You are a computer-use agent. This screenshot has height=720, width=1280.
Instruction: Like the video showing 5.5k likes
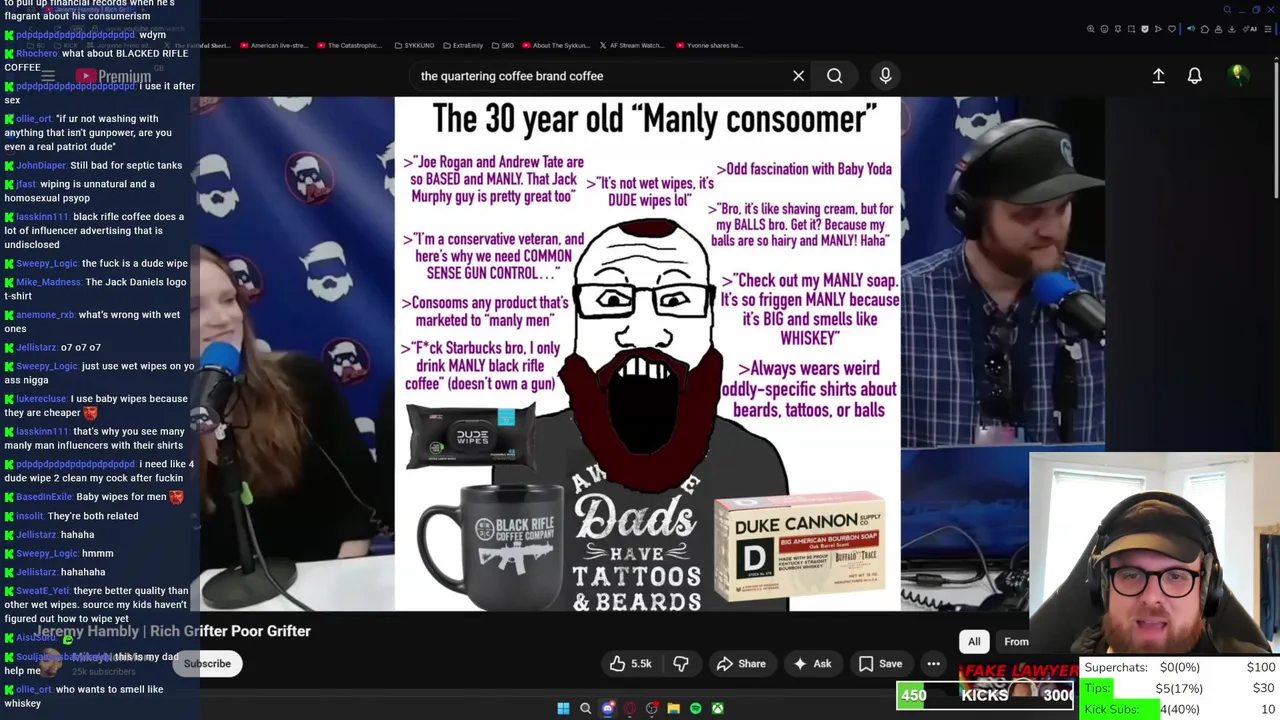tap(630, 664)
